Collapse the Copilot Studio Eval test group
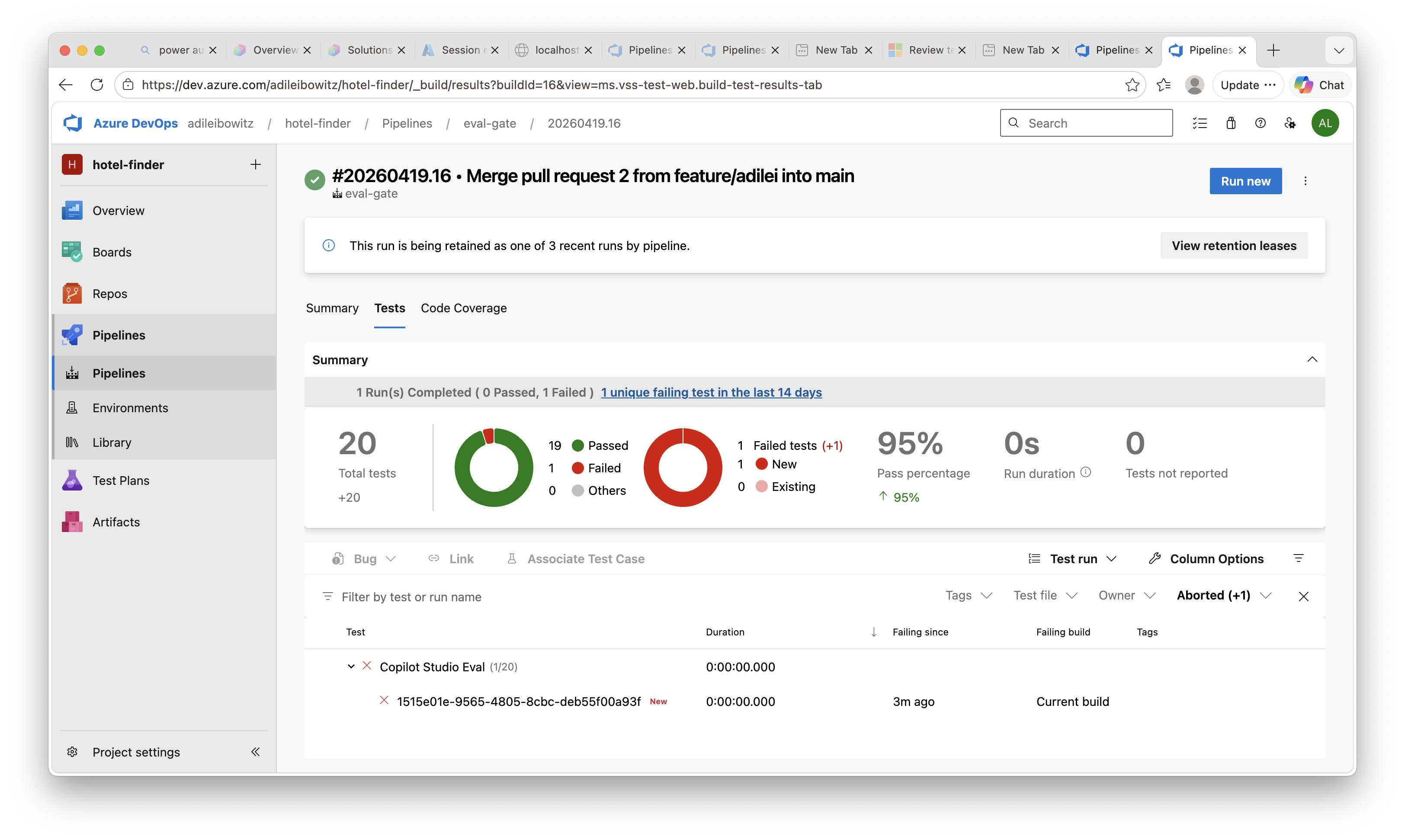This screenshot has width=1405, height=840. (x=351, y=666)
